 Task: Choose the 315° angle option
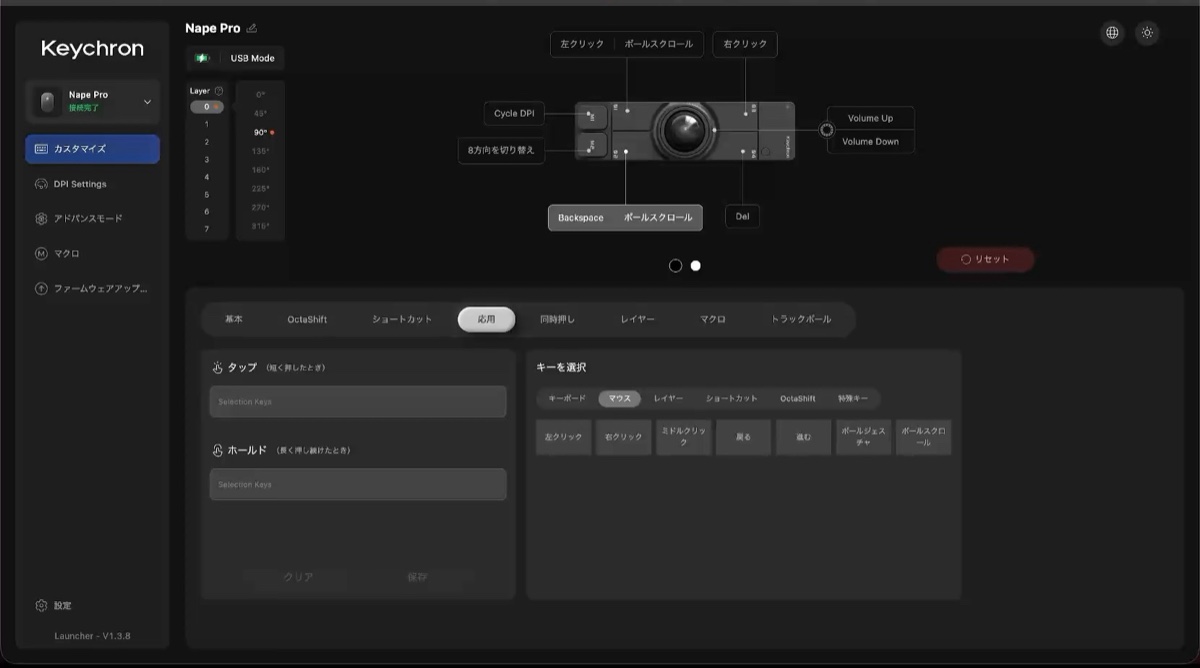point(261,226)
